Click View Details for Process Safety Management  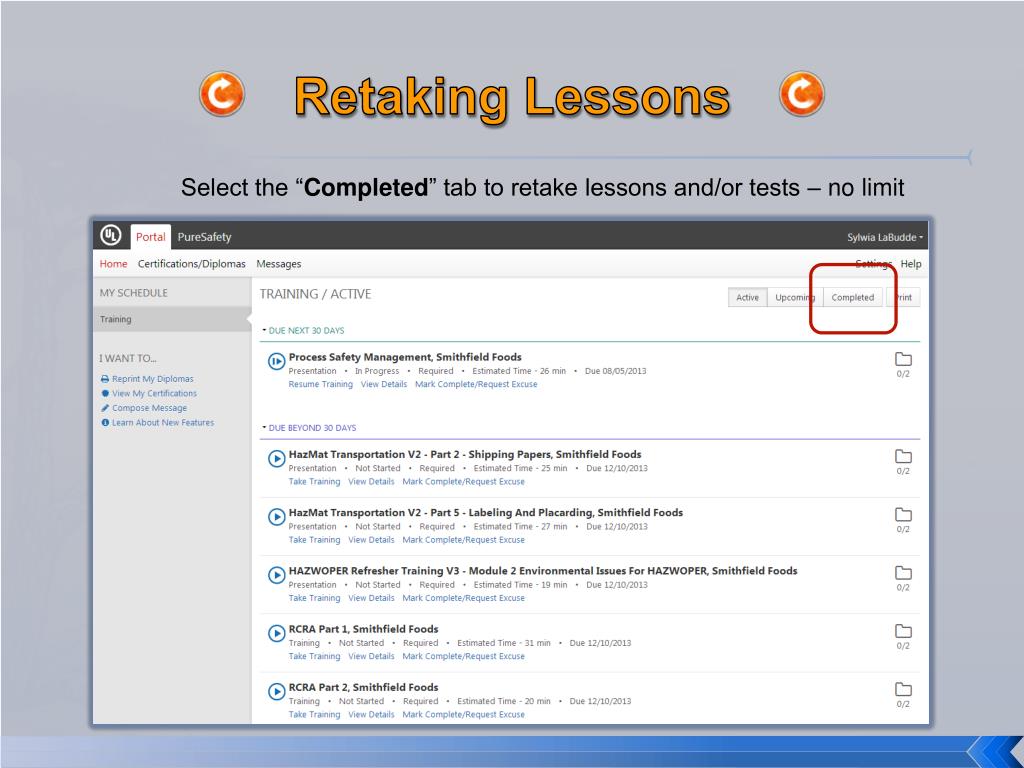[x=384, y=384]
